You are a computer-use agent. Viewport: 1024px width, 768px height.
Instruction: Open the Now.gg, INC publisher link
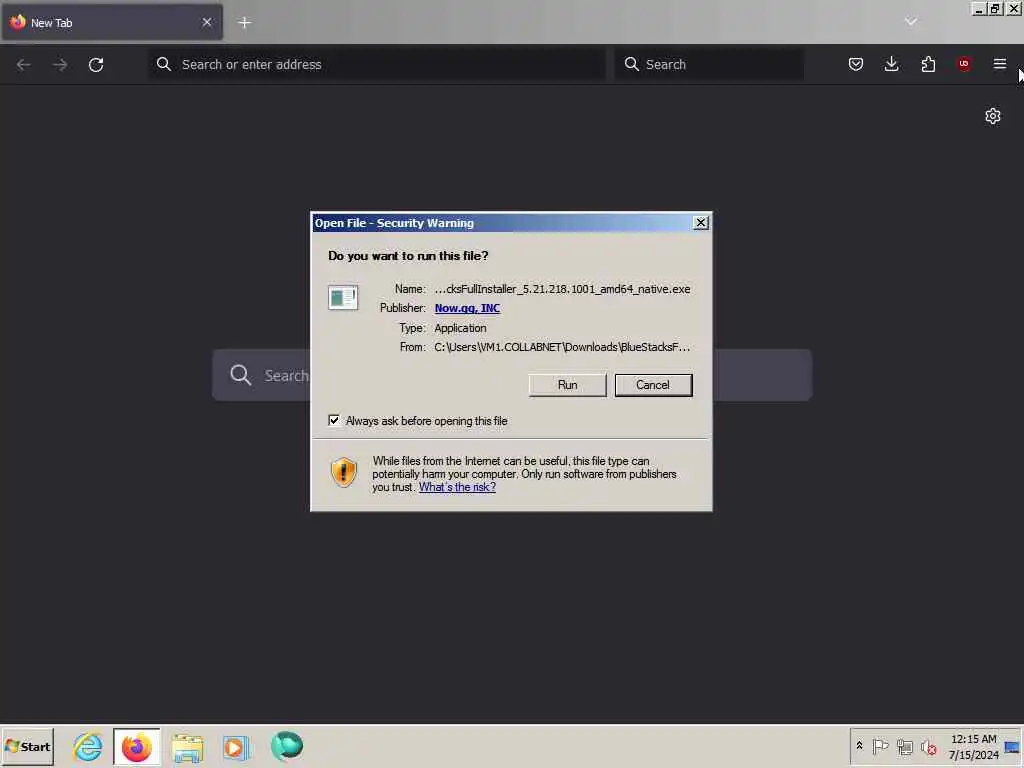(467, 308)
